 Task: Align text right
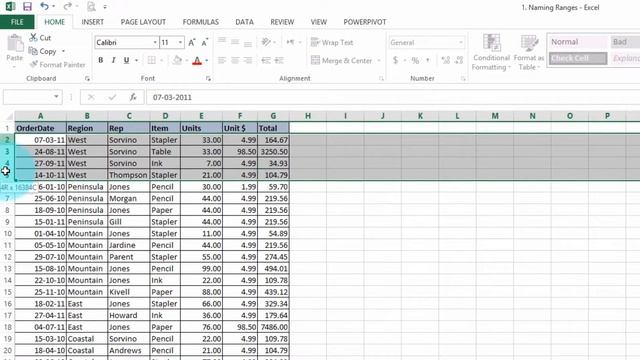(248, 60)
